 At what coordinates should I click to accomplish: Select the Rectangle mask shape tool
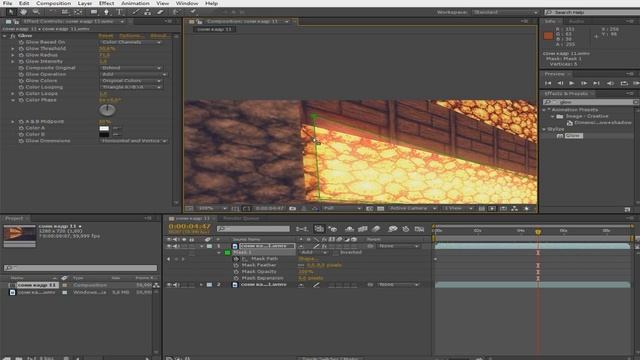click(93, 12)
